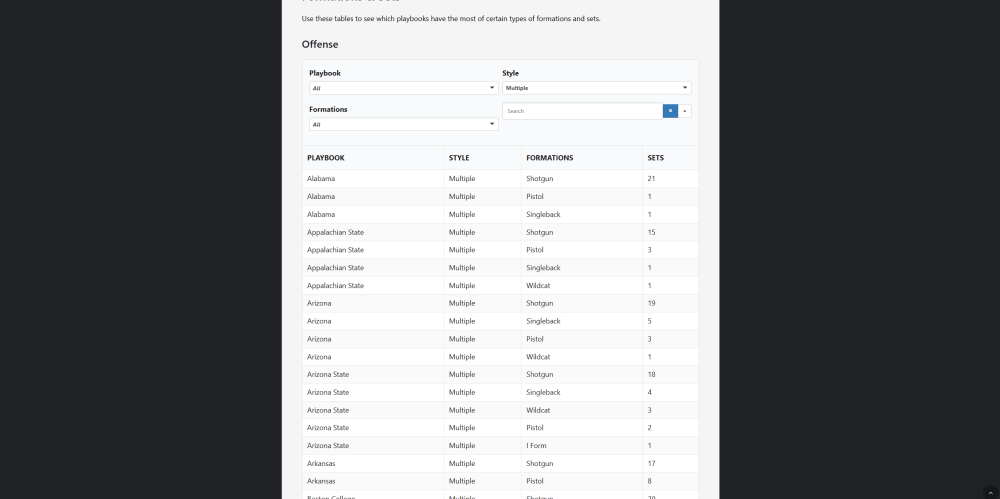The image size is (1000, 499).
Task: Open the first Arizona State playbook link
Action: [x=328, y=374]
